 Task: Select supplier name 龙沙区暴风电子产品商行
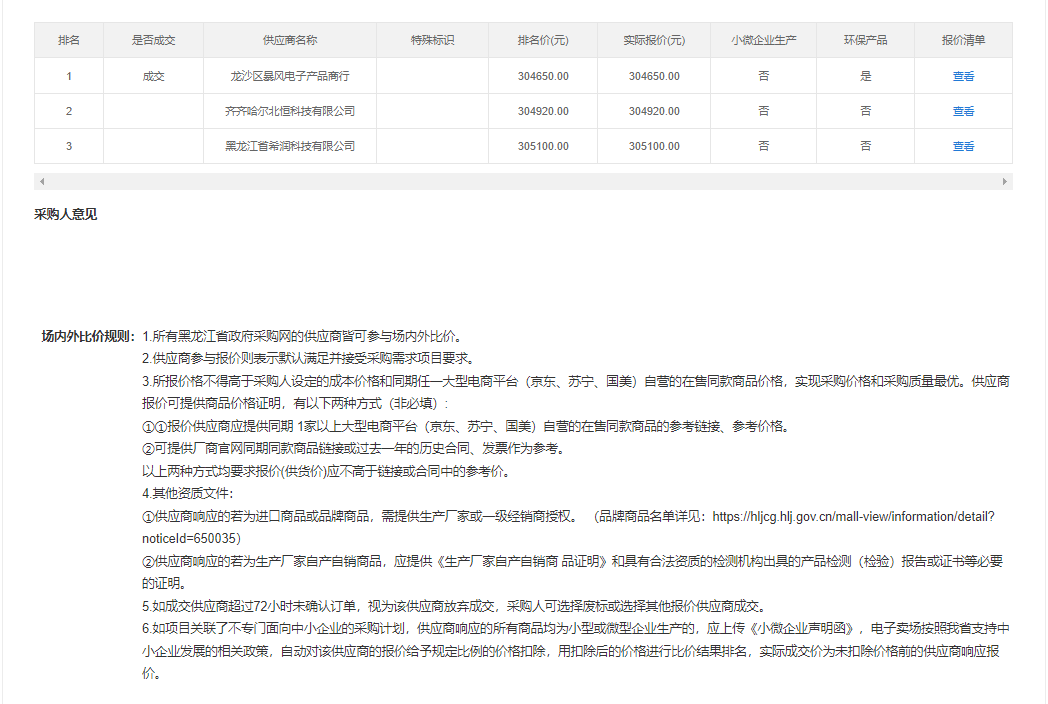pos(290,76)
